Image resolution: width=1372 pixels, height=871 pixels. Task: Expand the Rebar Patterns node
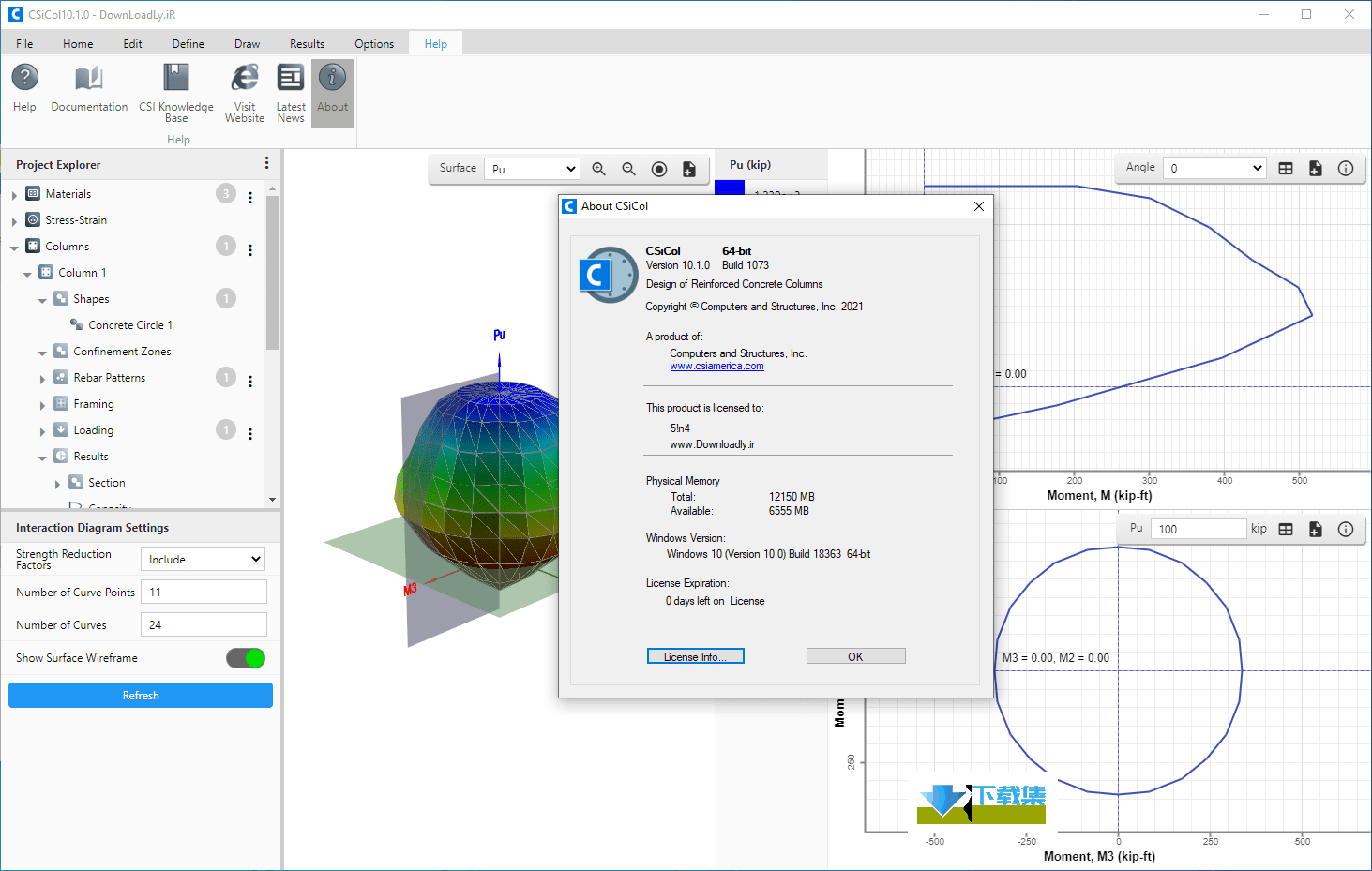(x=42, y=379)
